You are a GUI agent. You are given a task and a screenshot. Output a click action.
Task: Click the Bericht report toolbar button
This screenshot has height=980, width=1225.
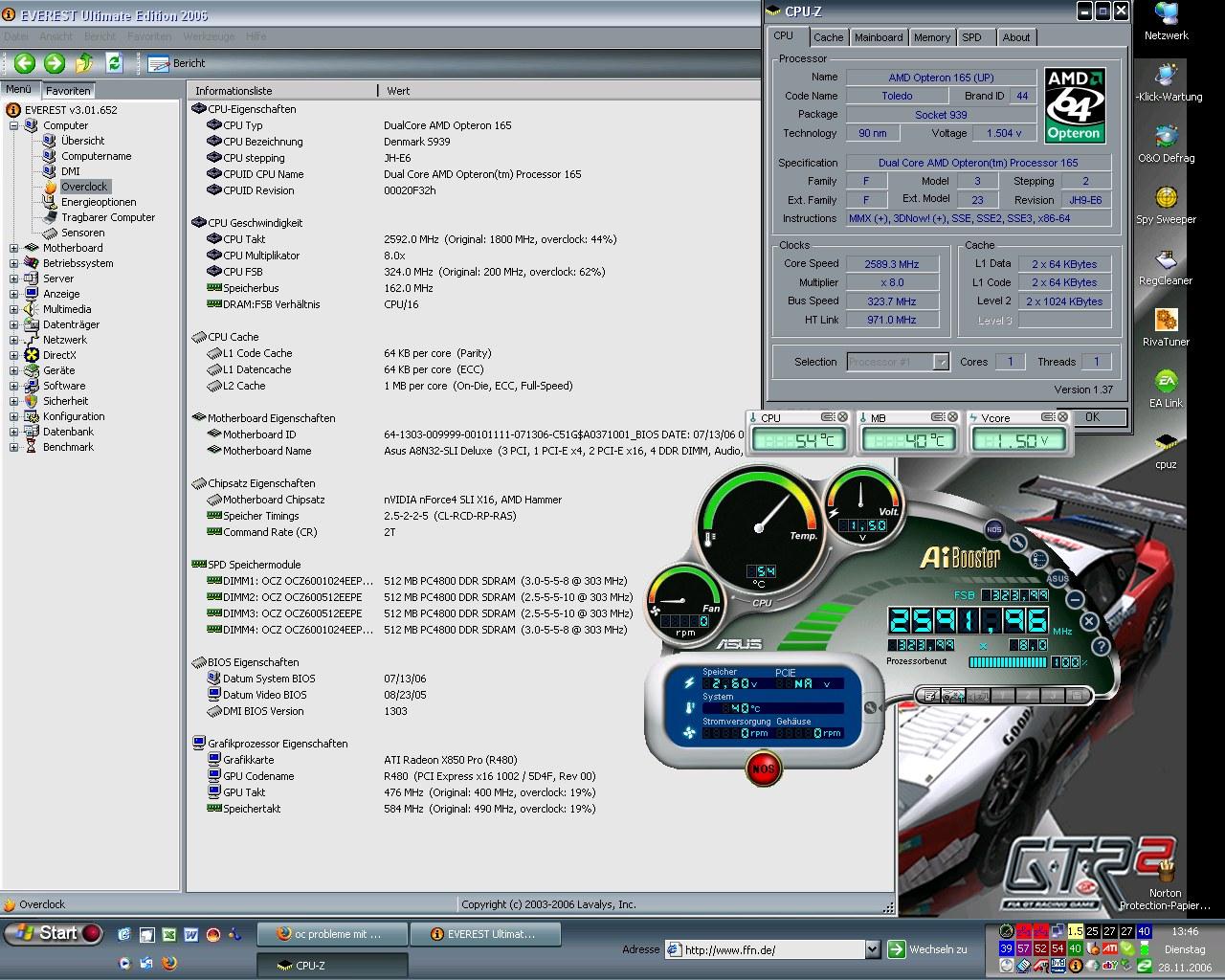tap(177, 63)
